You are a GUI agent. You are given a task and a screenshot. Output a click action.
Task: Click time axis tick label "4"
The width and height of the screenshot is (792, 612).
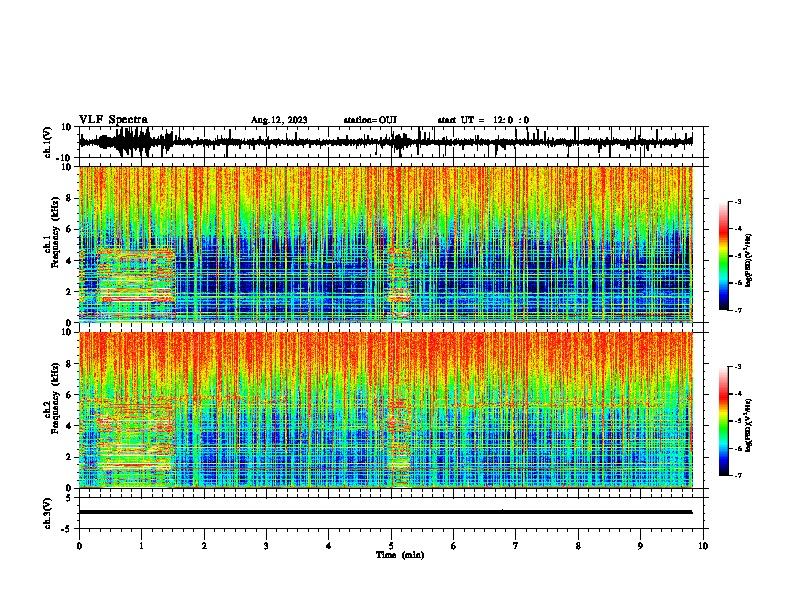click(329, 546)
